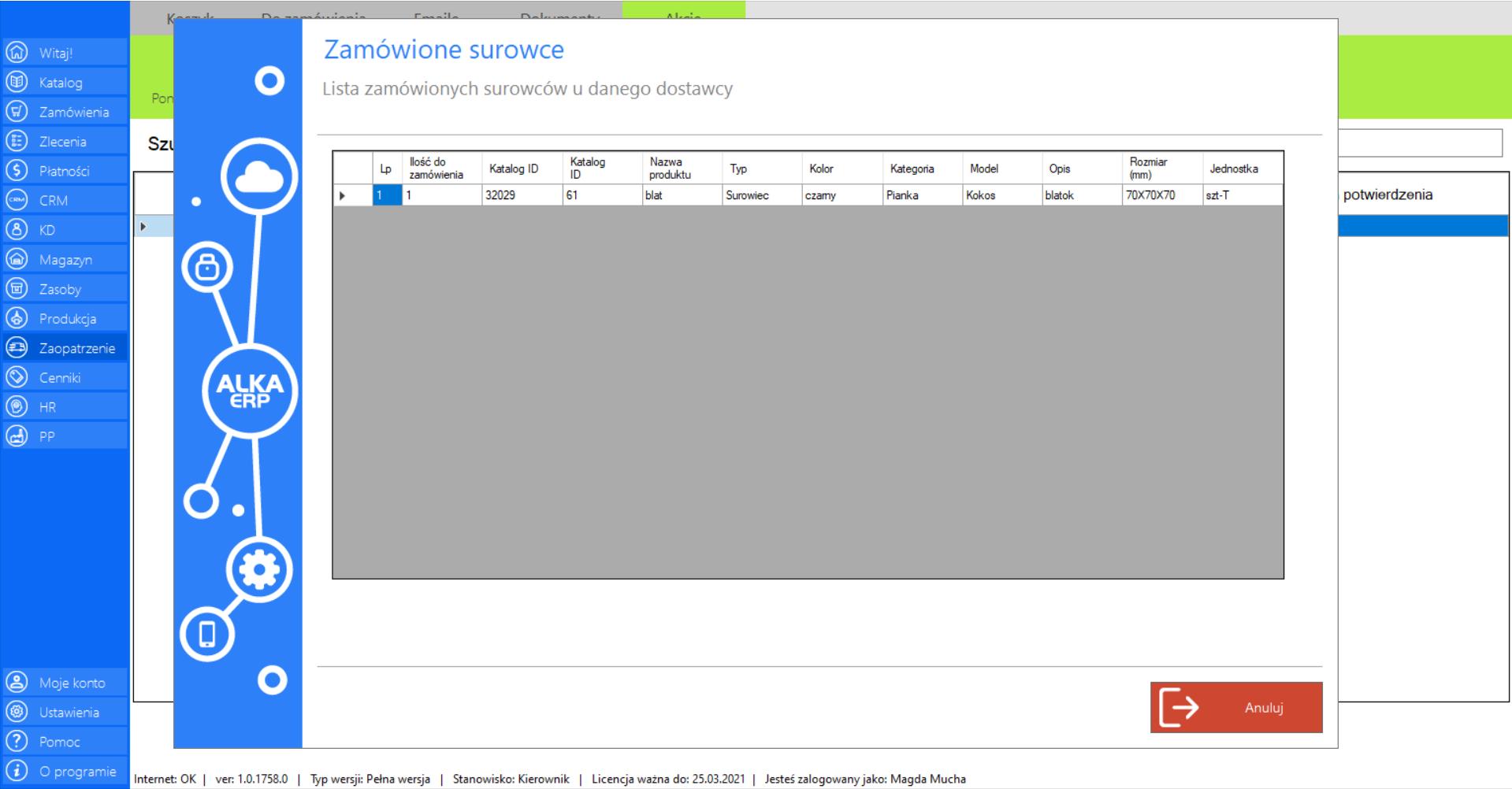Open the CRM menu item

coord(54,201)
